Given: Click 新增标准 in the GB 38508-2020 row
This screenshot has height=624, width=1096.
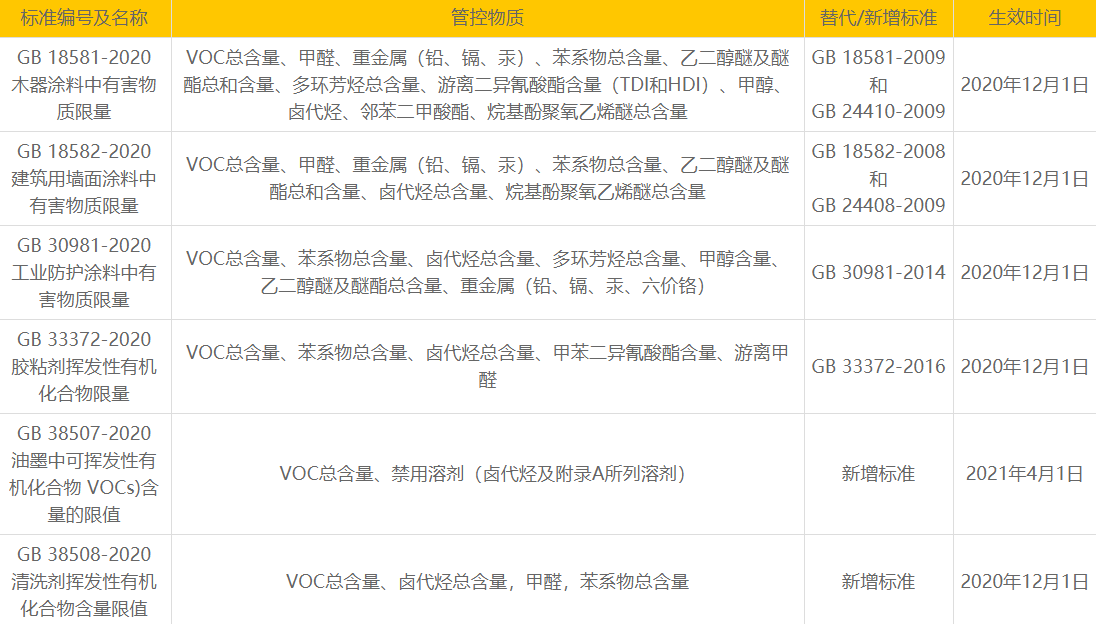Looking at the screenshot, I should click(x=878, y=581).
